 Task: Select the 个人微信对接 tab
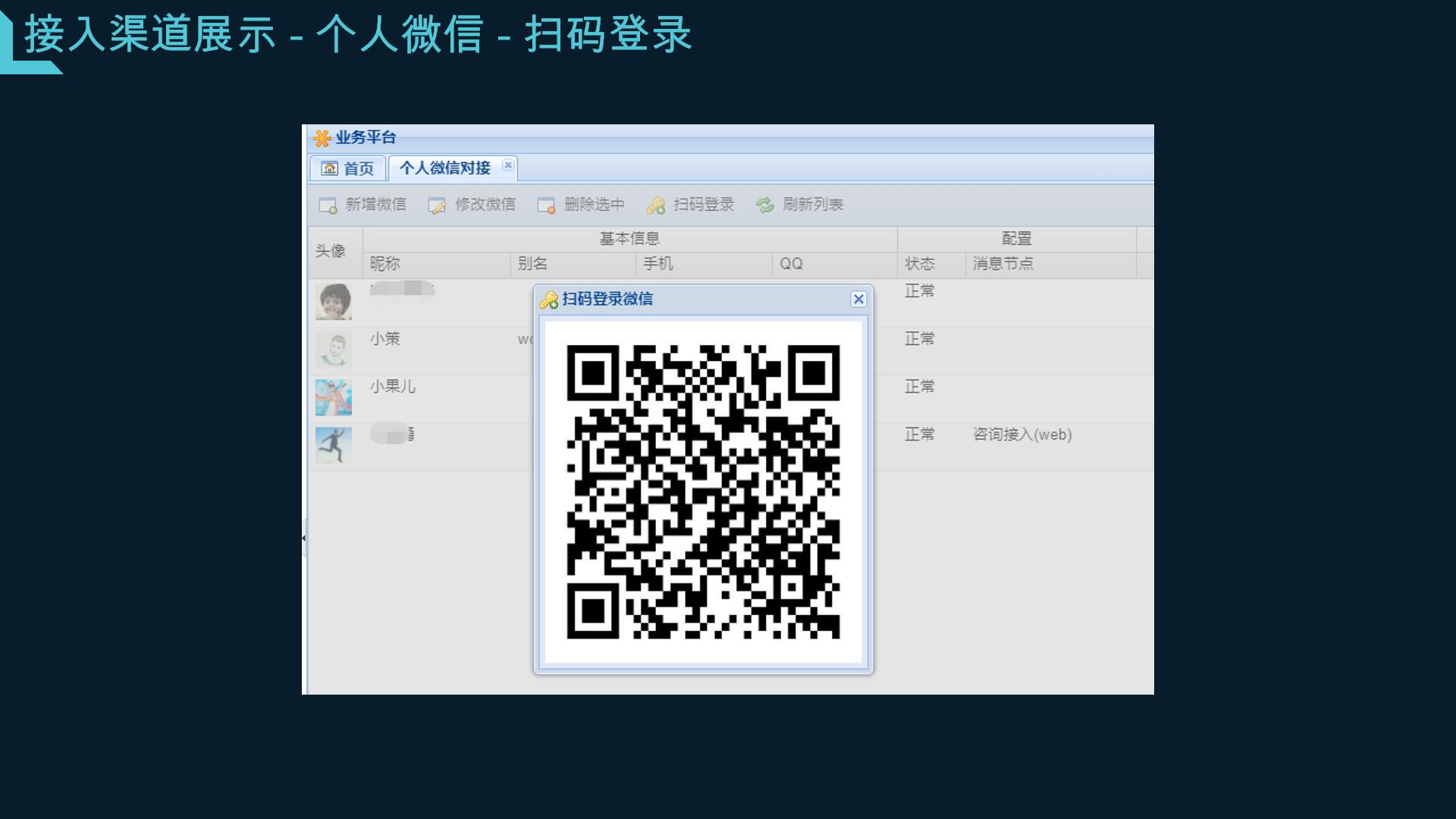453,168
